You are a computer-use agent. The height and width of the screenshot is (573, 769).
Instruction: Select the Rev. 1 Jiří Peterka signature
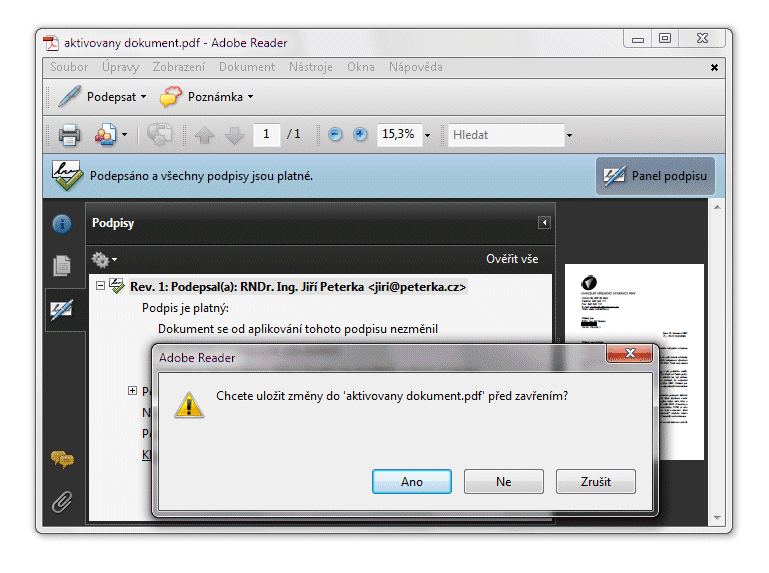tap(298, 286)
